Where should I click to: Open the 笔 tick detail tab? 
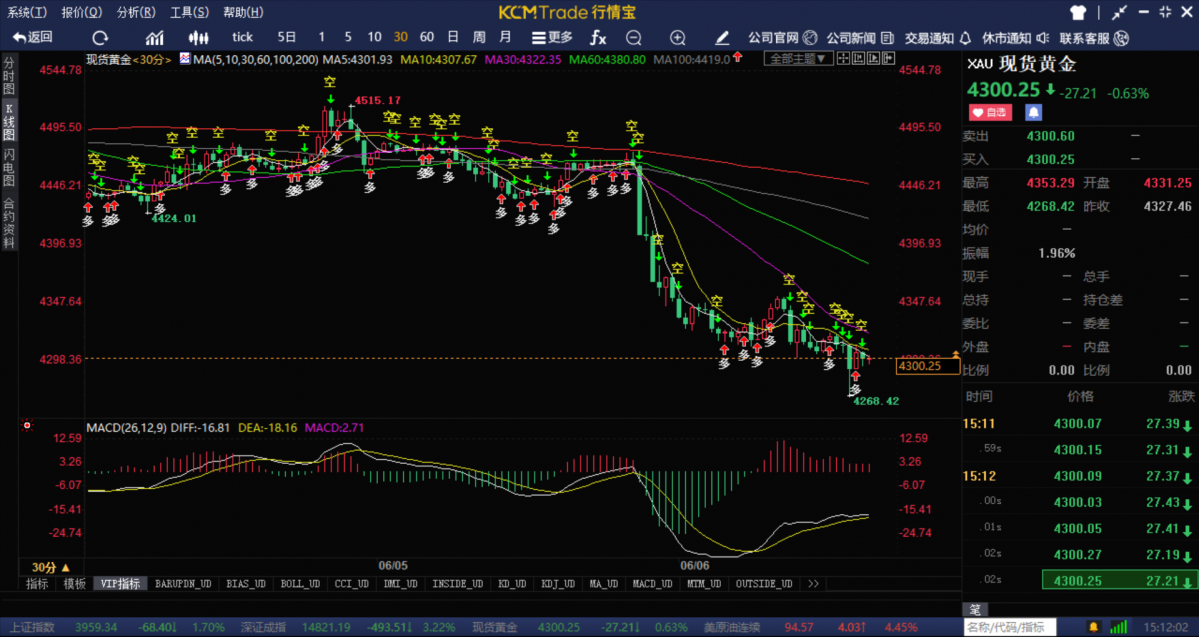coord(975,609)
